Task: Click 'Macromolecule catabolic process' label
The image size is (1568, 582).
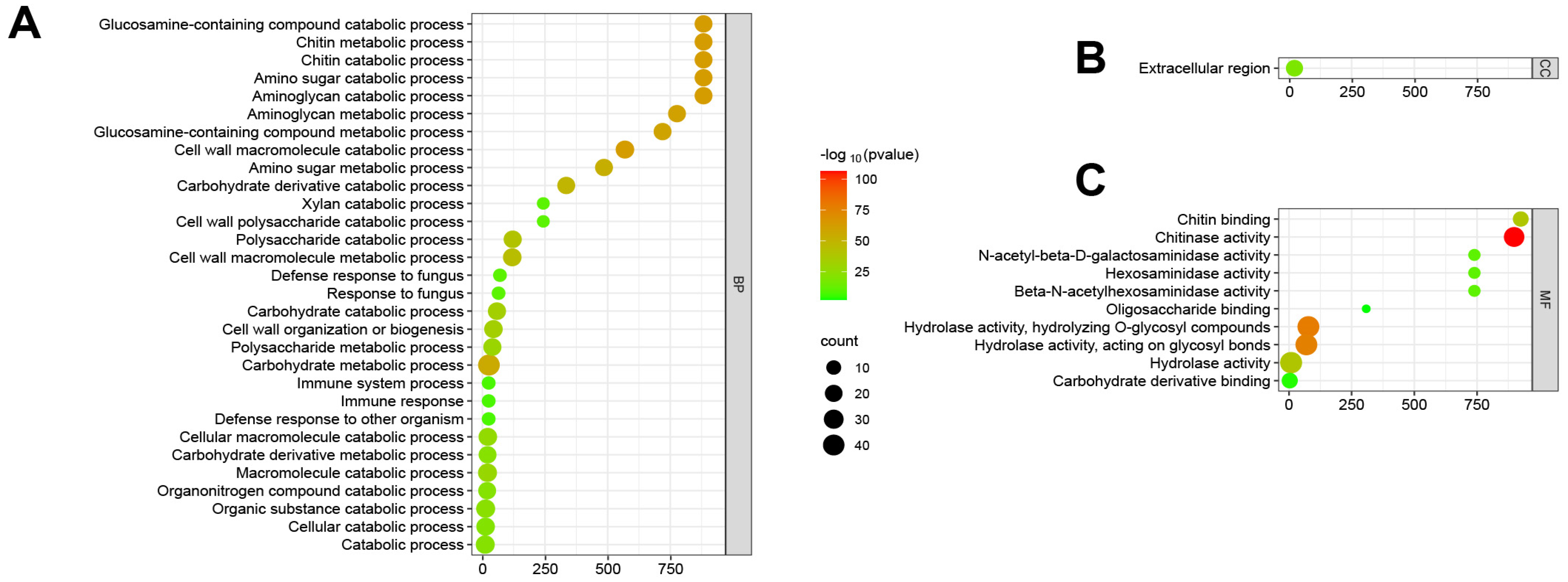Action: coord(350,473)
